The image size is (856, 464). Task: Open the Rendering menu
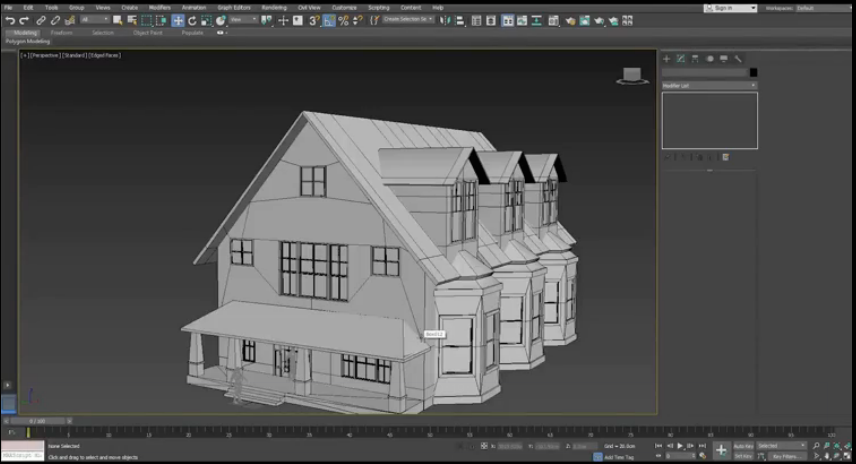(274, 8)
